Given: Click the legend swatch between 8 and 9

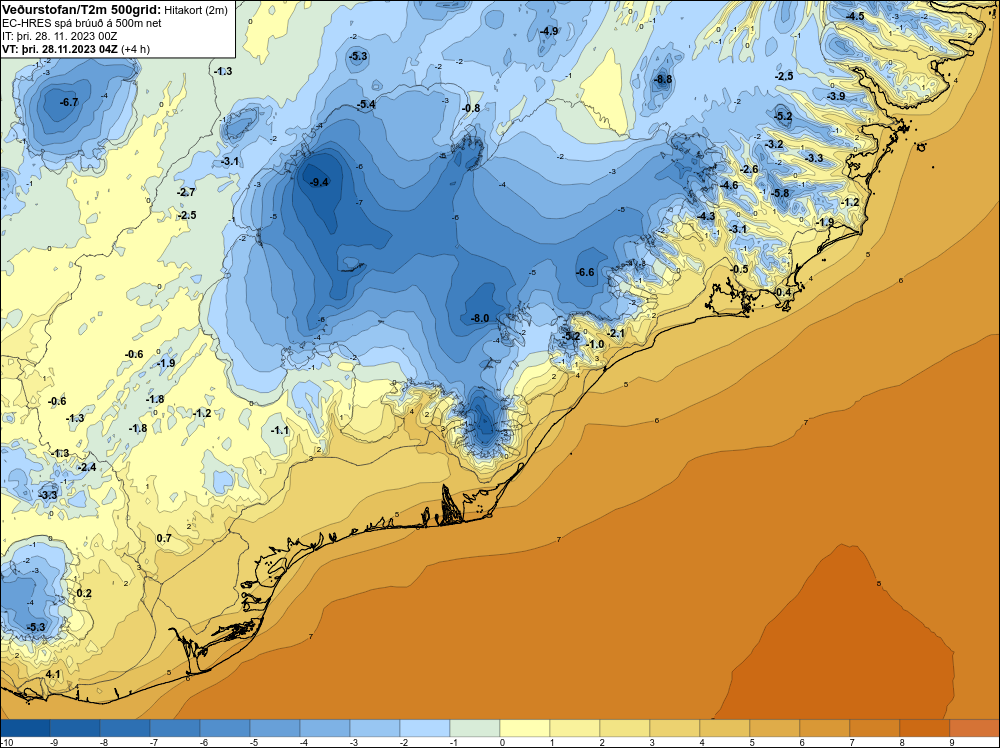Looking at the screenshot, I should [925, 728].
